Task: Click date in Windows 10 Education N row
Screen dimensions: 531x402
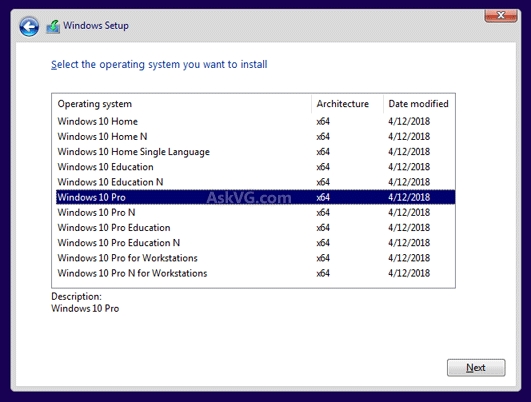Action: [x=409, y=182]
